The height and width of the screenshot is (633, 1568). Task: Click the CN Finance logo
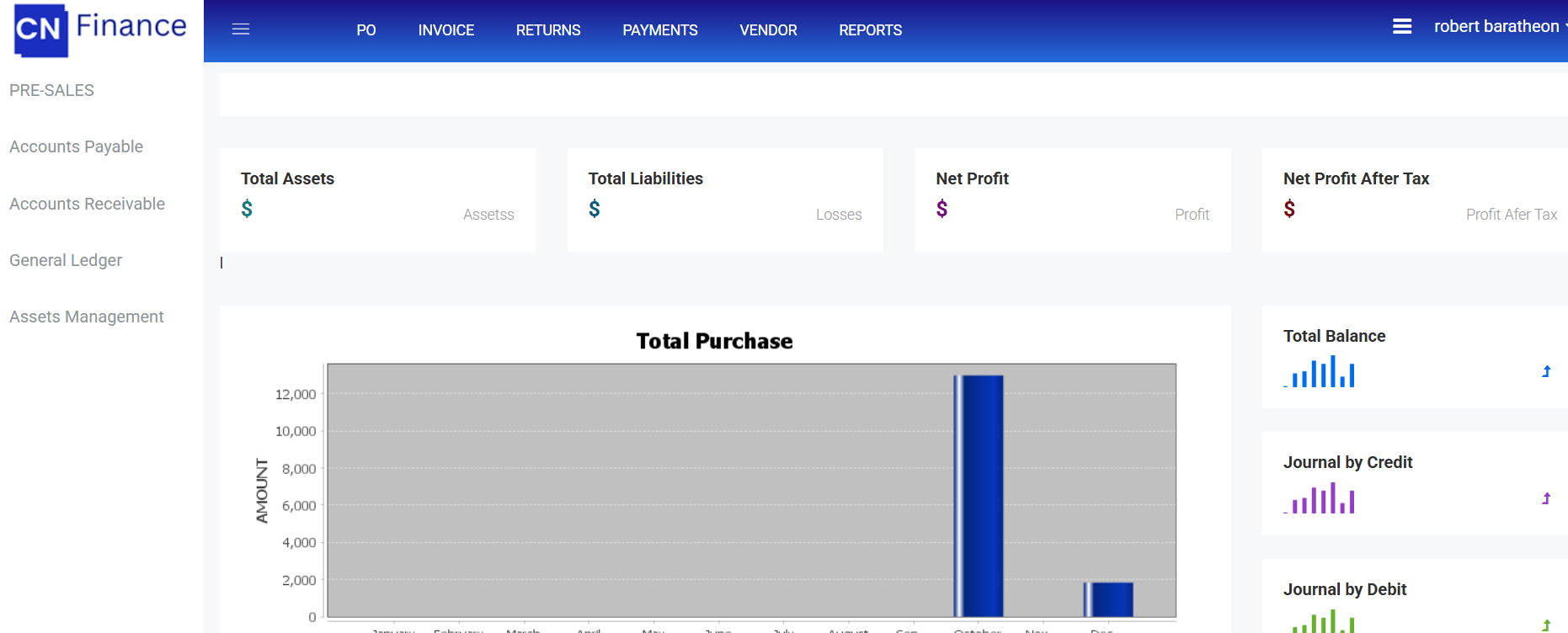100,29
